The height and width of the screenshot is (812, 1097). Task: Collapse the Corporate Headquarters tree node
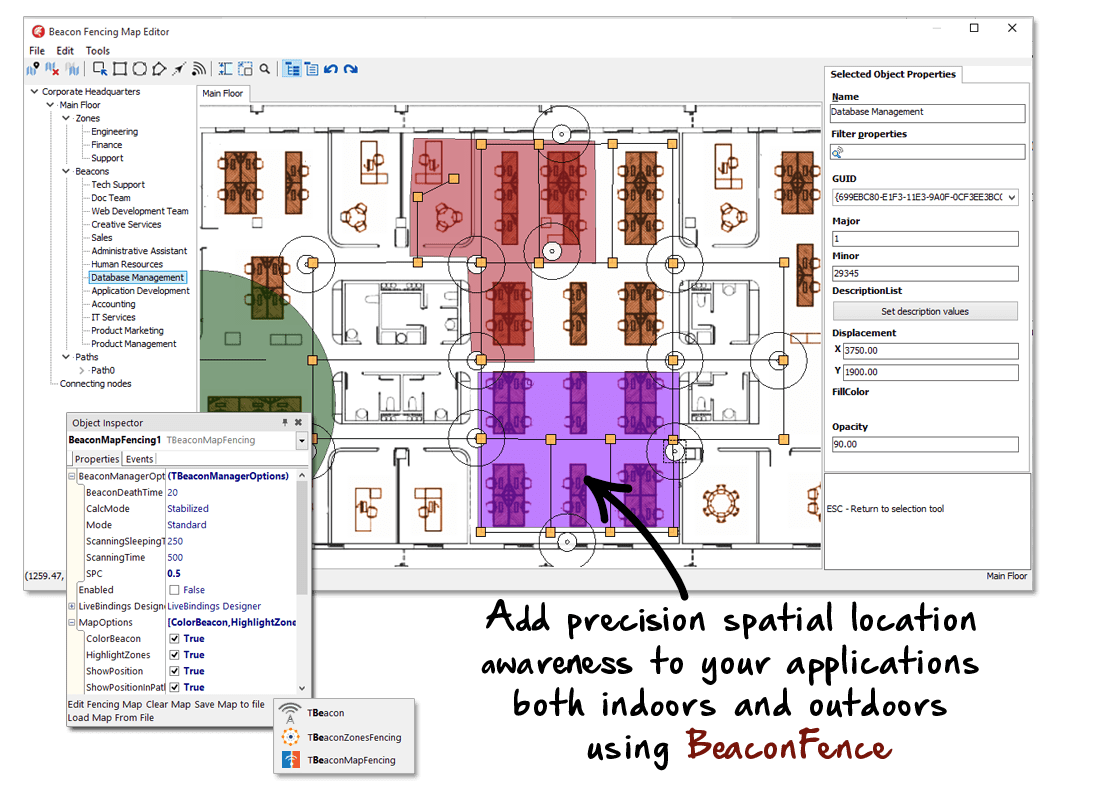34,92
